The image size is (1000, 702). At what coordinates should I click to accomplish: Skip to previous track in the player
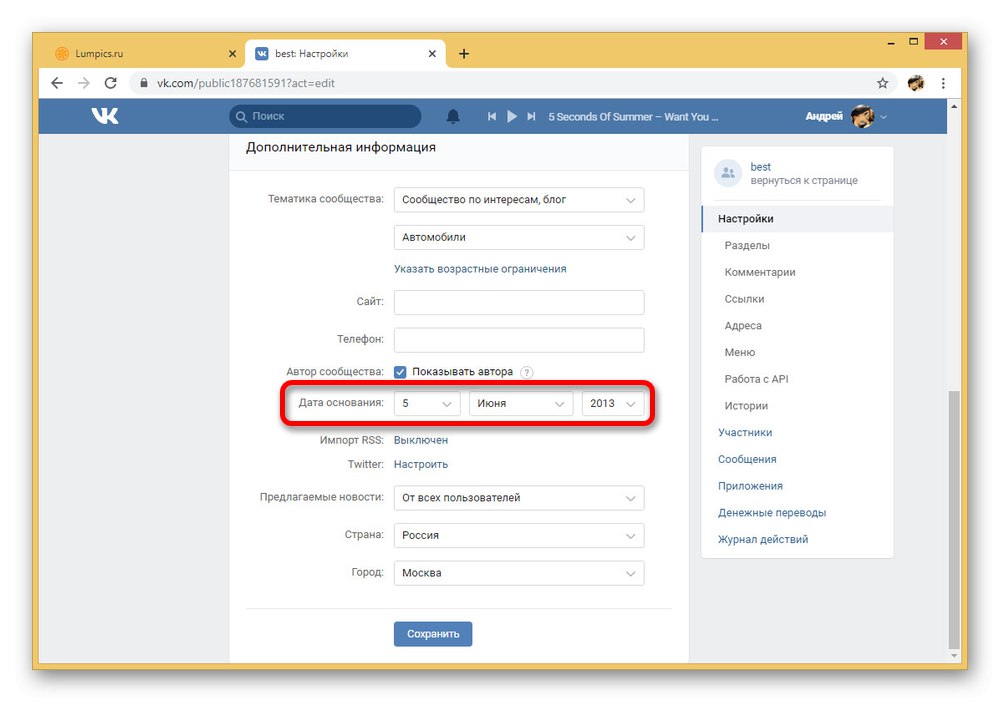pos(492,116)
